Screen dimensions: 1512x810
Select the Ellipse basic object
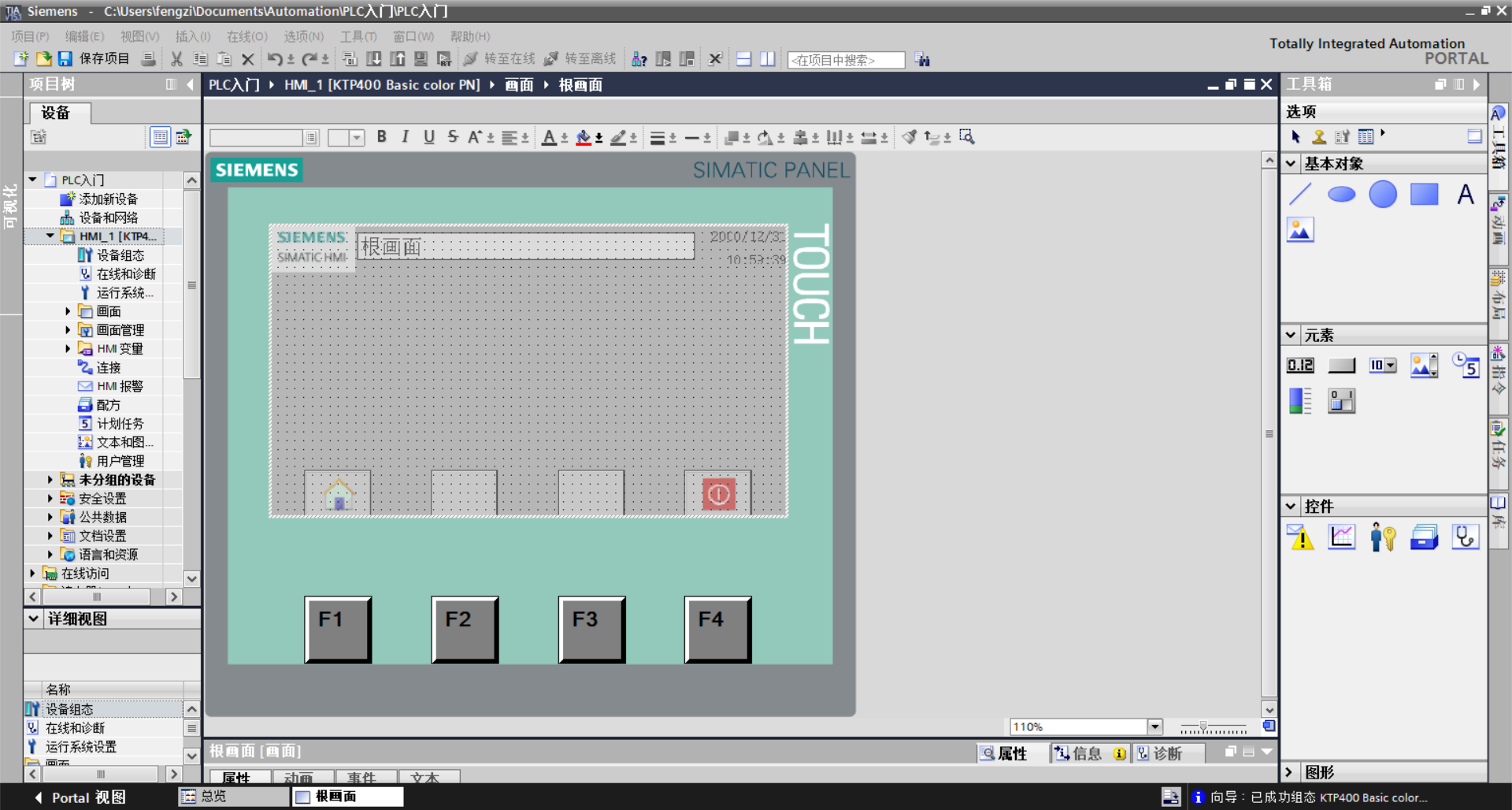point(1341,194)
